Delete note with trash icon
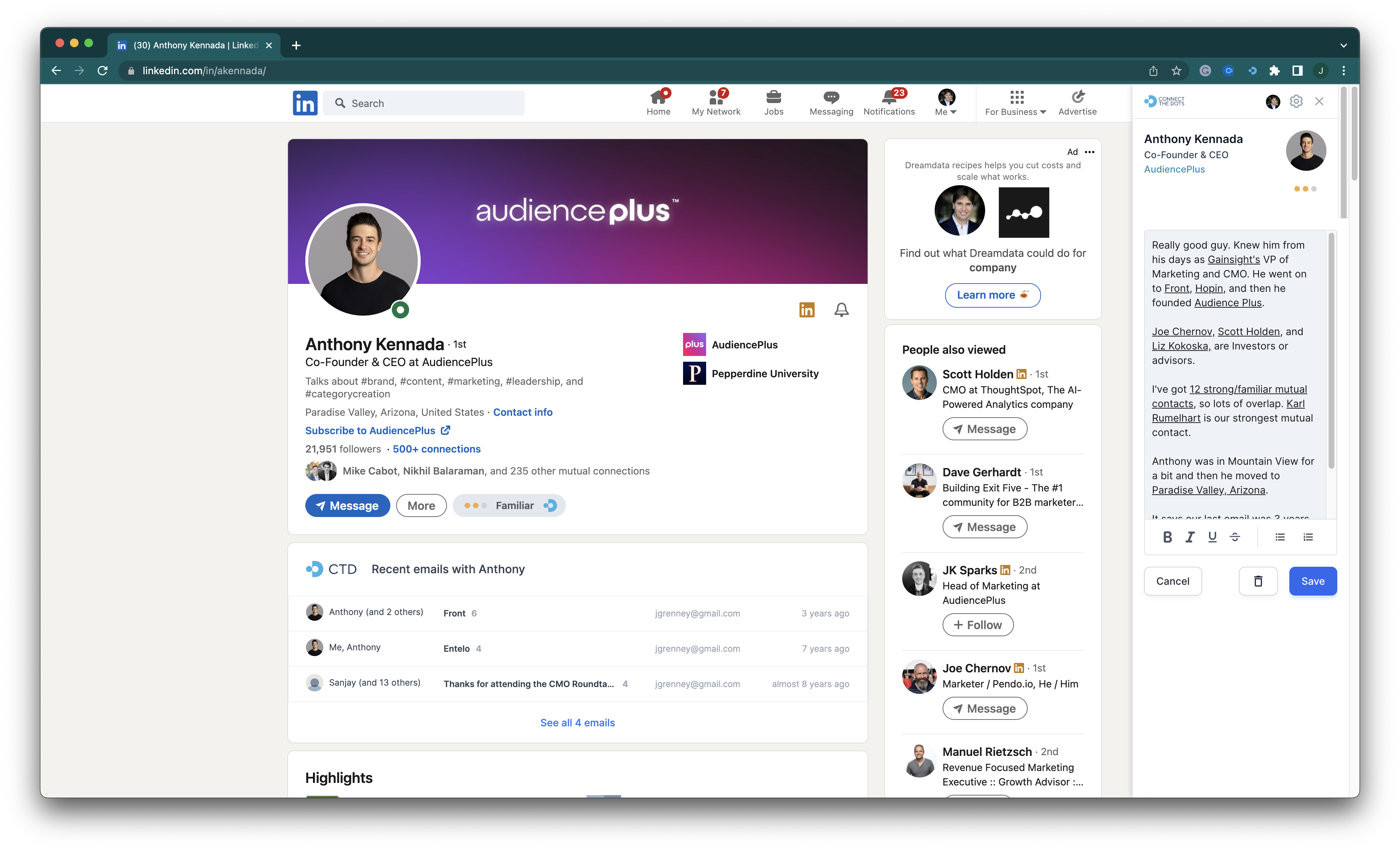The height and width of the screenshot is (851, 1400). 1258,581
